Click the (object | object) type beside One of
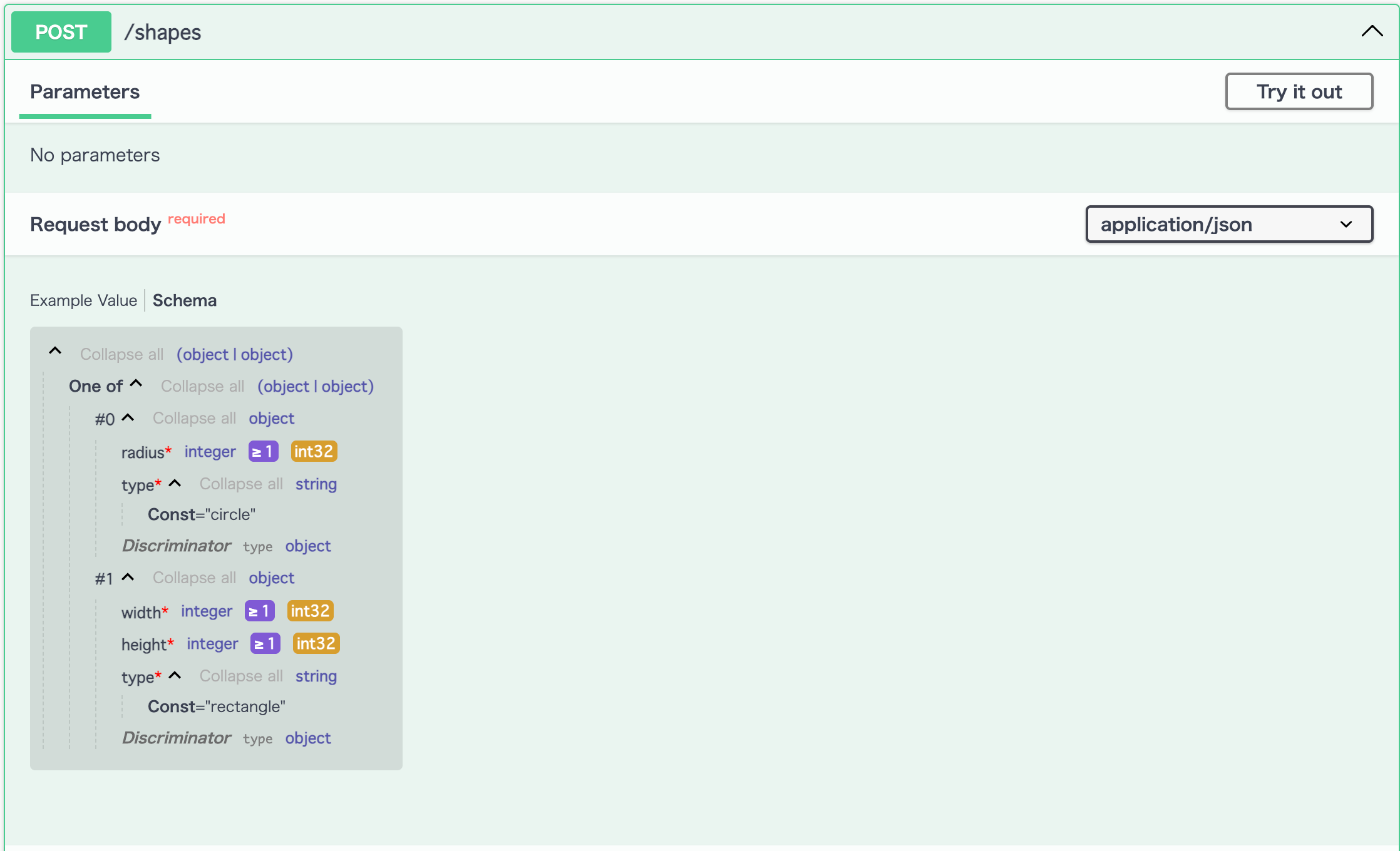 point(316,386)
